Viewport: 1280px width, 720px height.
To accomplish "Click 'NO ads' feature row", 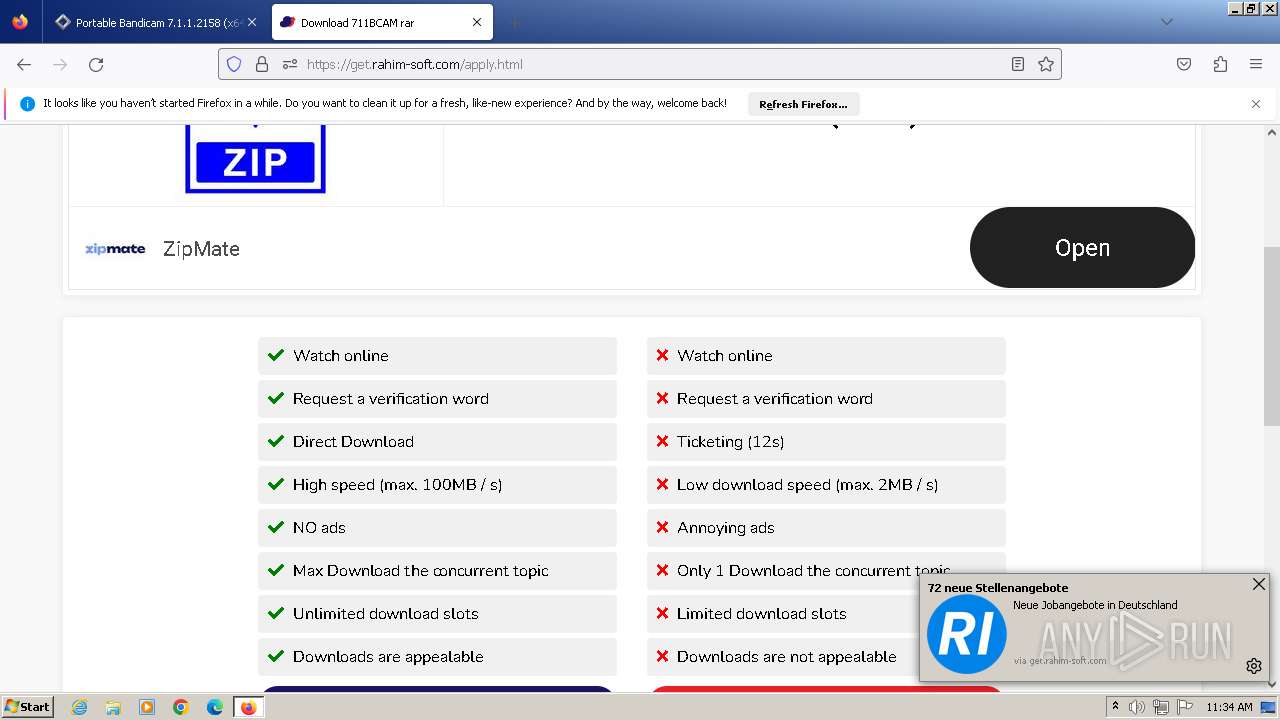I will 437,528.
